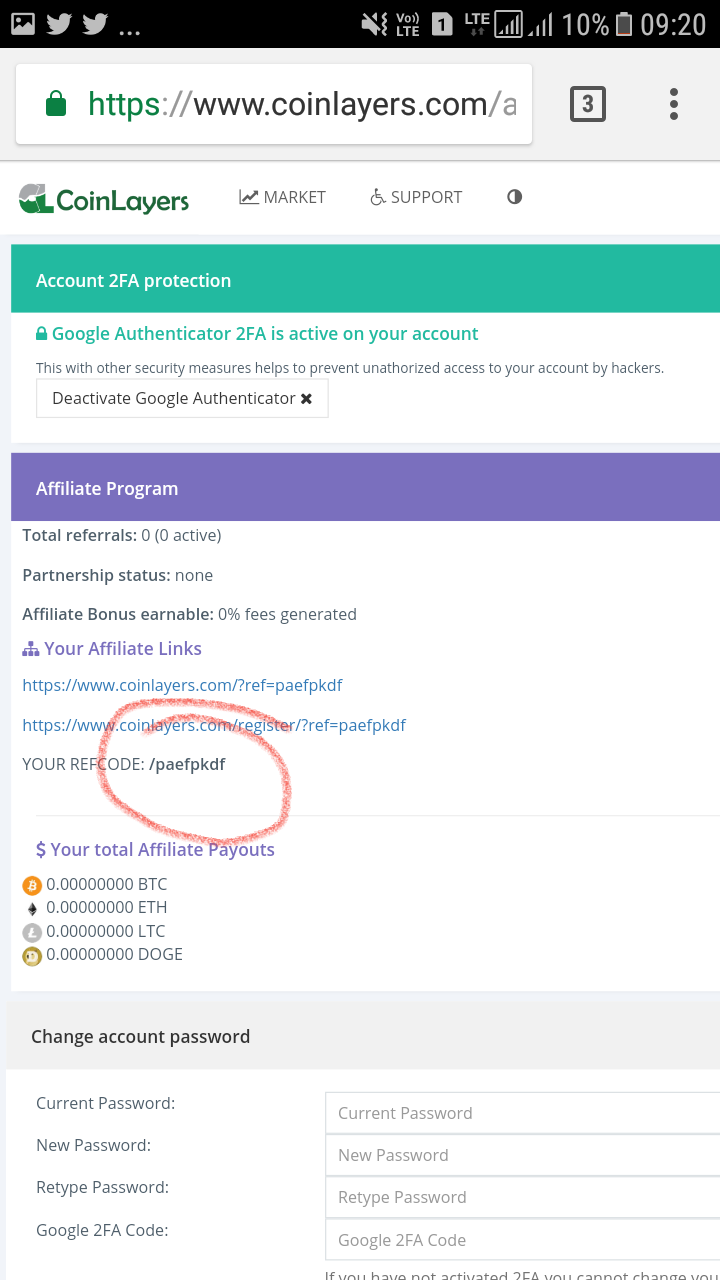Click the Litecoin LTC payout icon
720x1280 pixels.
pyautogui.click(x=32, y=932)
